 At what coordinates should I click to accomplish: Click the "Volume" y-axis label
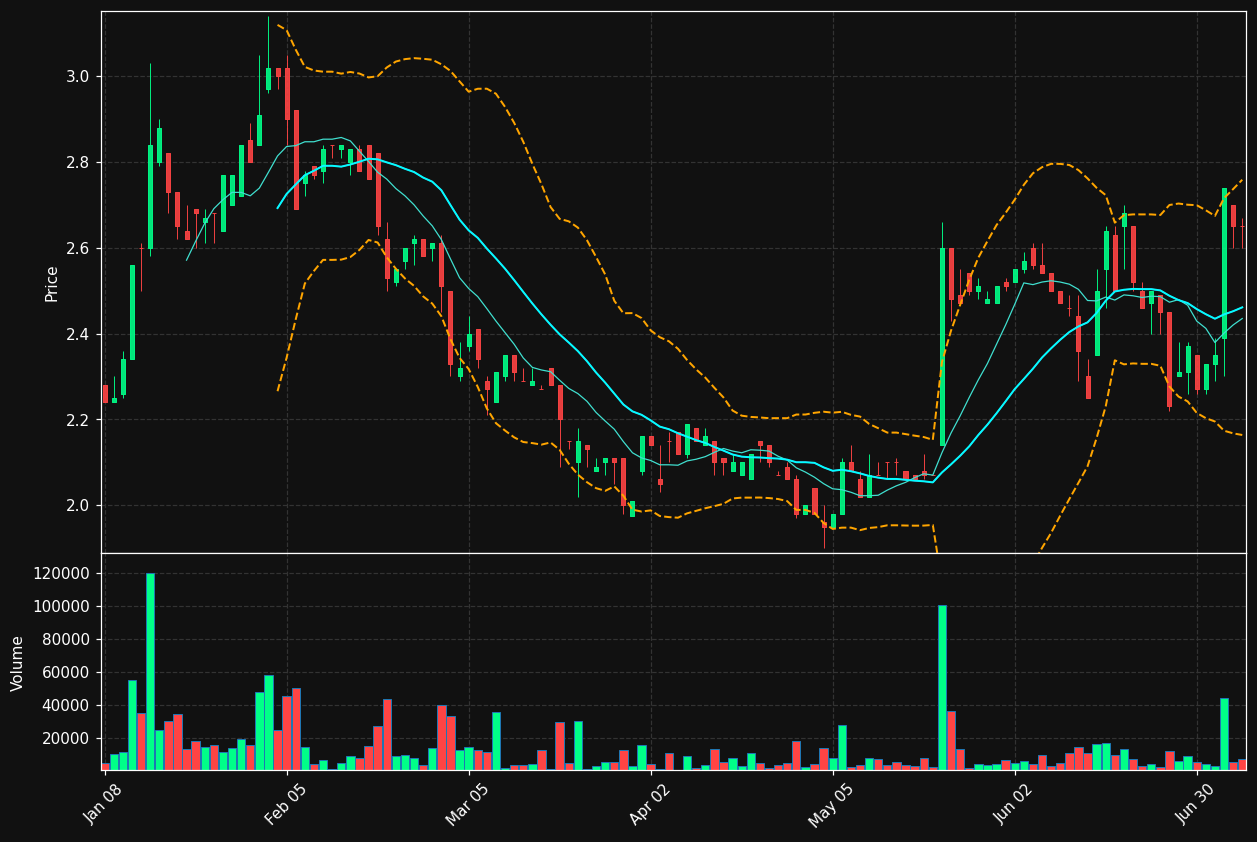[x=18, y=663]
